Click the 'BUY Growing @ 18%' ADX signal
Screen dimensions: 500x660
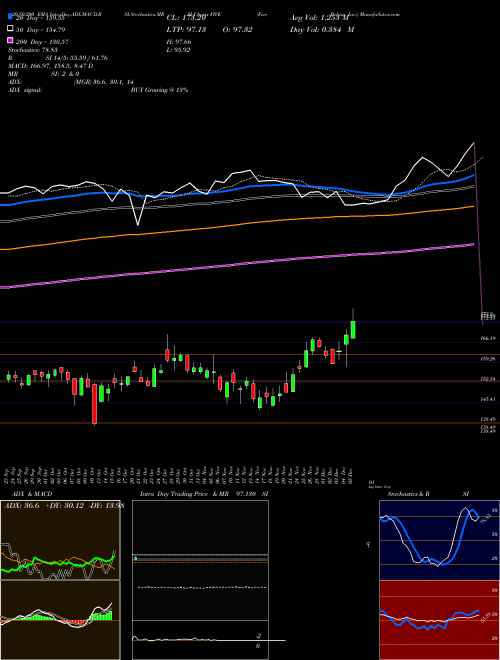pos(159,90)
